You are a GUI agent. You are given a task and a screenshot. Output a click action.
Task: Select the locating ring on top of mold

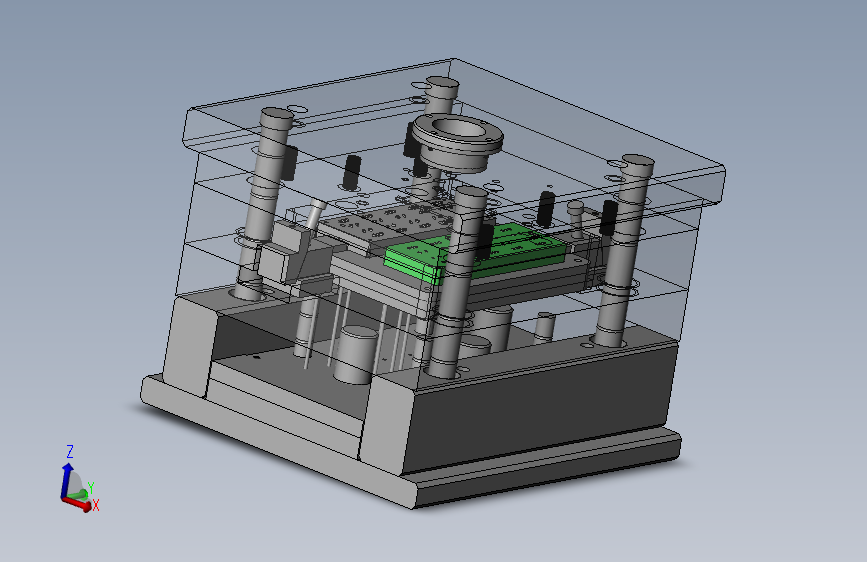(458, 143)
